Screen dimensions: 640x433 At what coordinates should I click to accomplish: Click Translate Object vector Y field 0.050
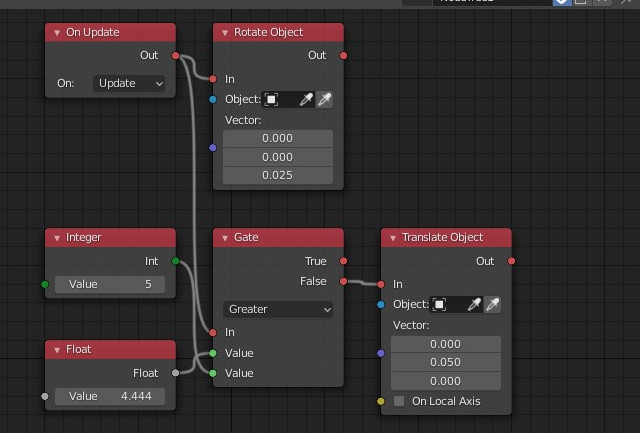[x=446, y=362]
